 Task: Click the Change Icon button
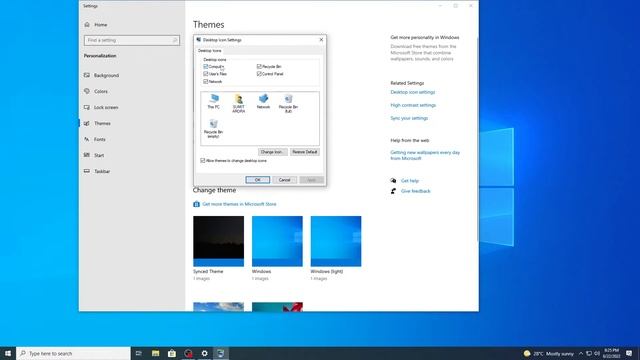point(273,152)
